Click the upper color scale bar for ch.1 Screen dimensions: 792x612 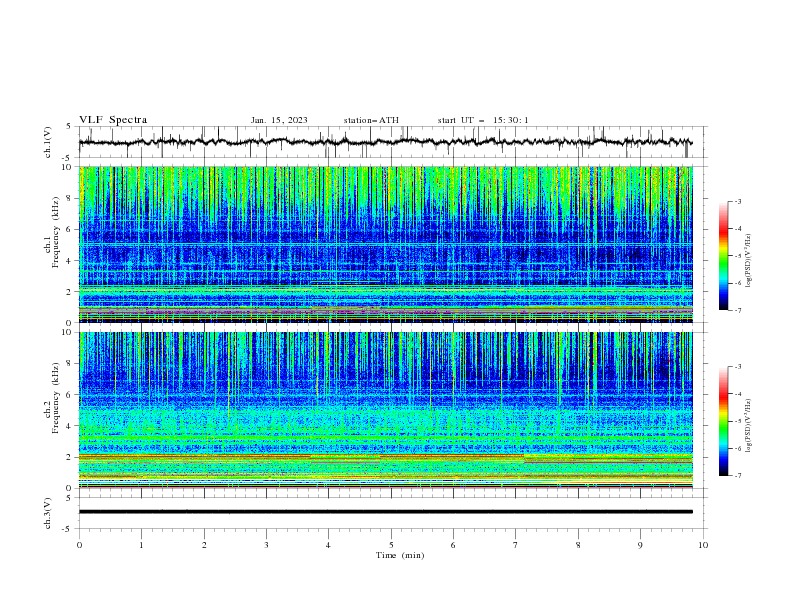coord(723,255)
